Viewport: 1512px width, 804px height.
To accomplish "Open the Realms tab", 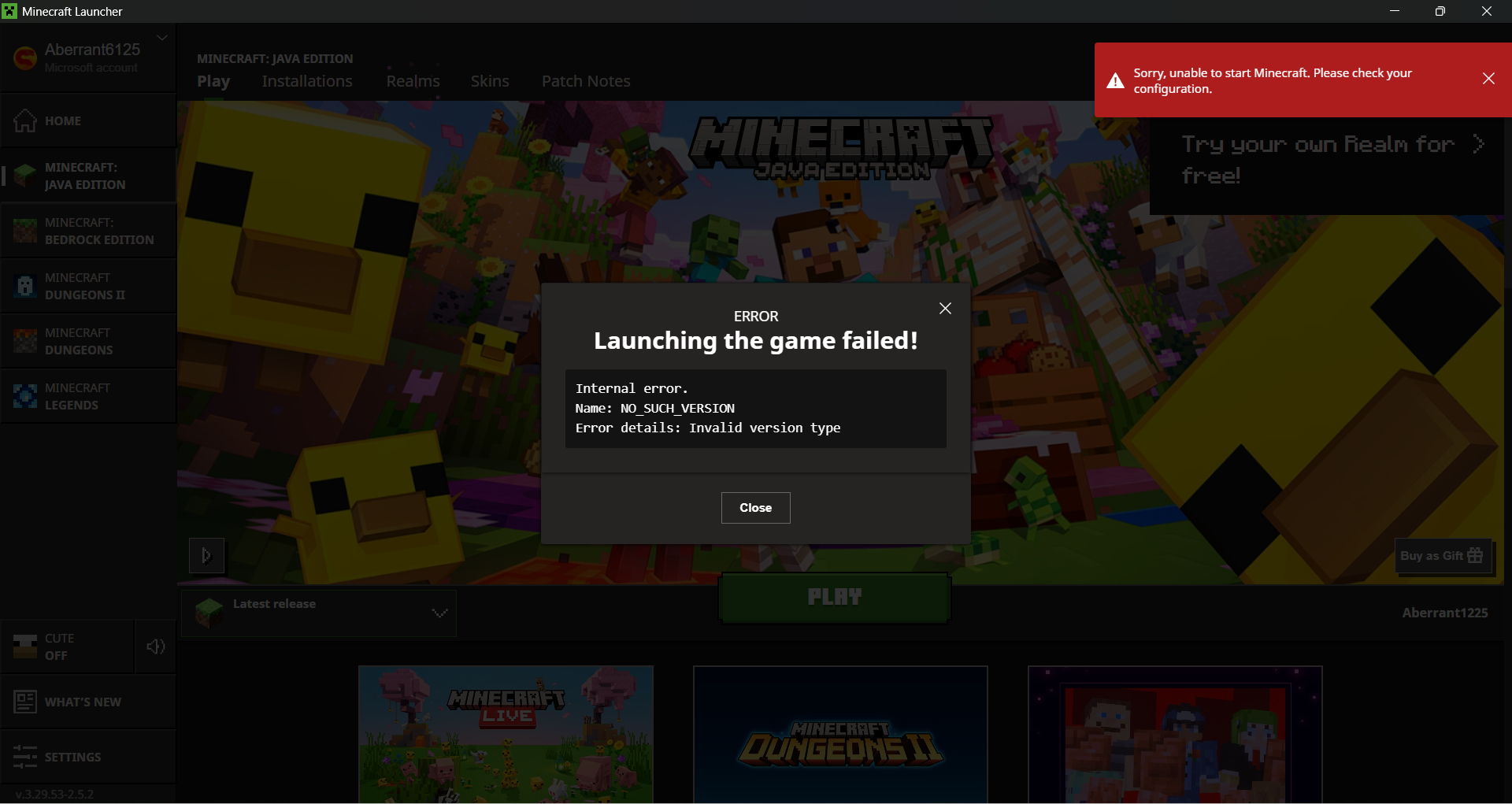I will click(x=413, y=81).
